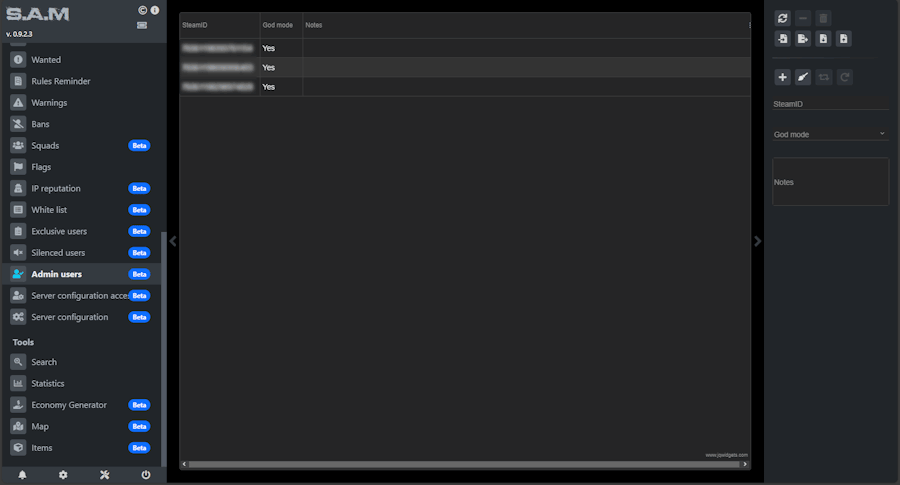Open the Bans section

click(x=40, y=124)
